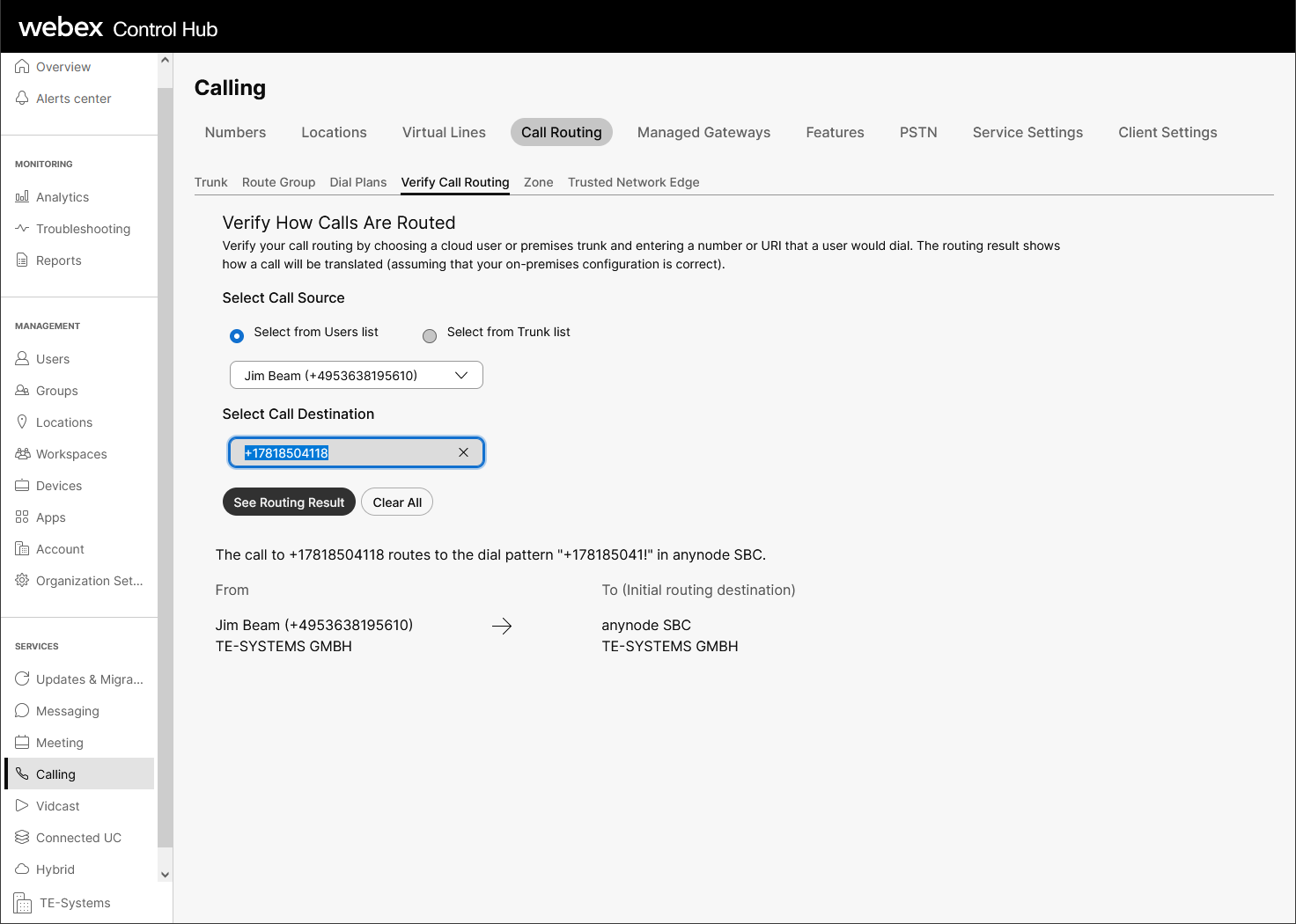
Task: Click the Vidcast play icon
Action: 22,806
